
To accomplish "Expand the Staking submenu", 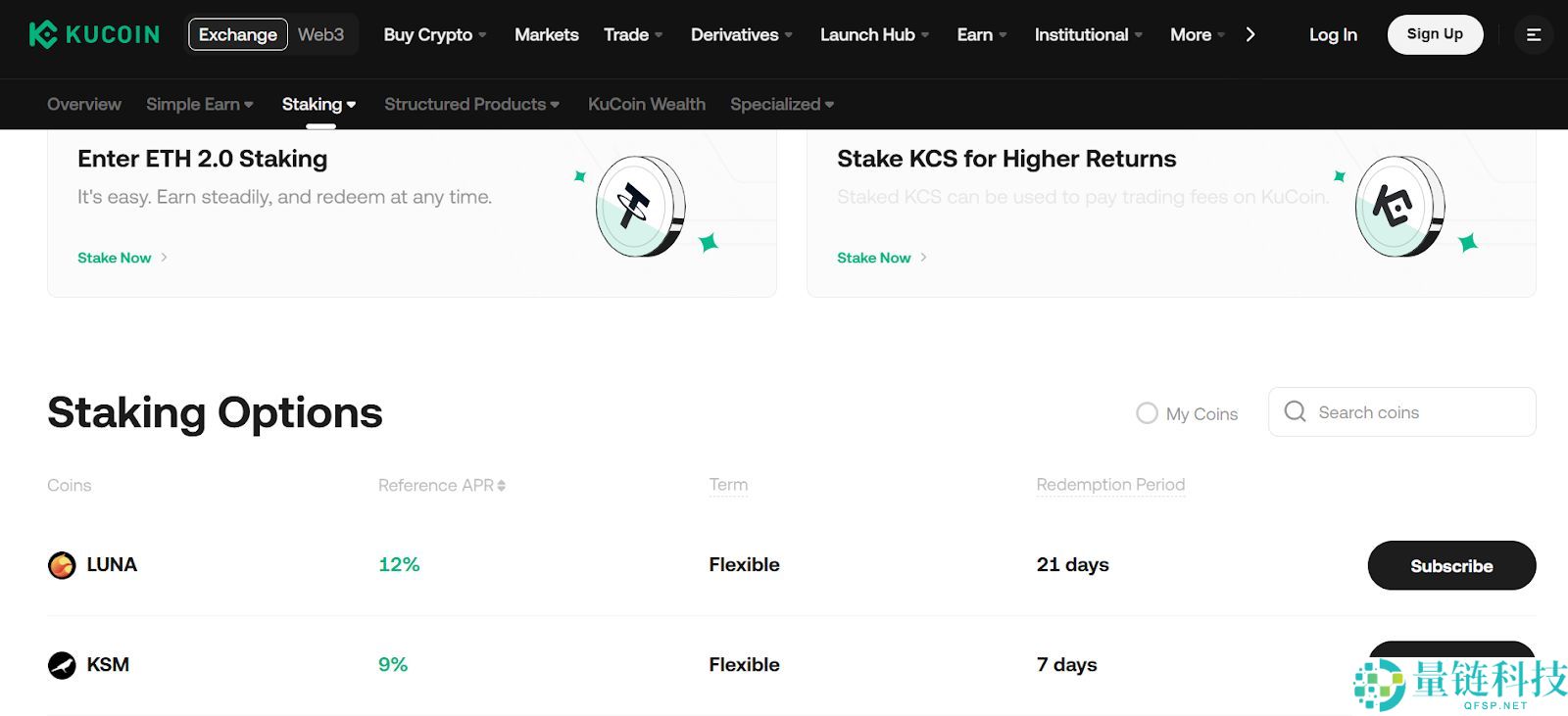I will click(x=318, y=104).
